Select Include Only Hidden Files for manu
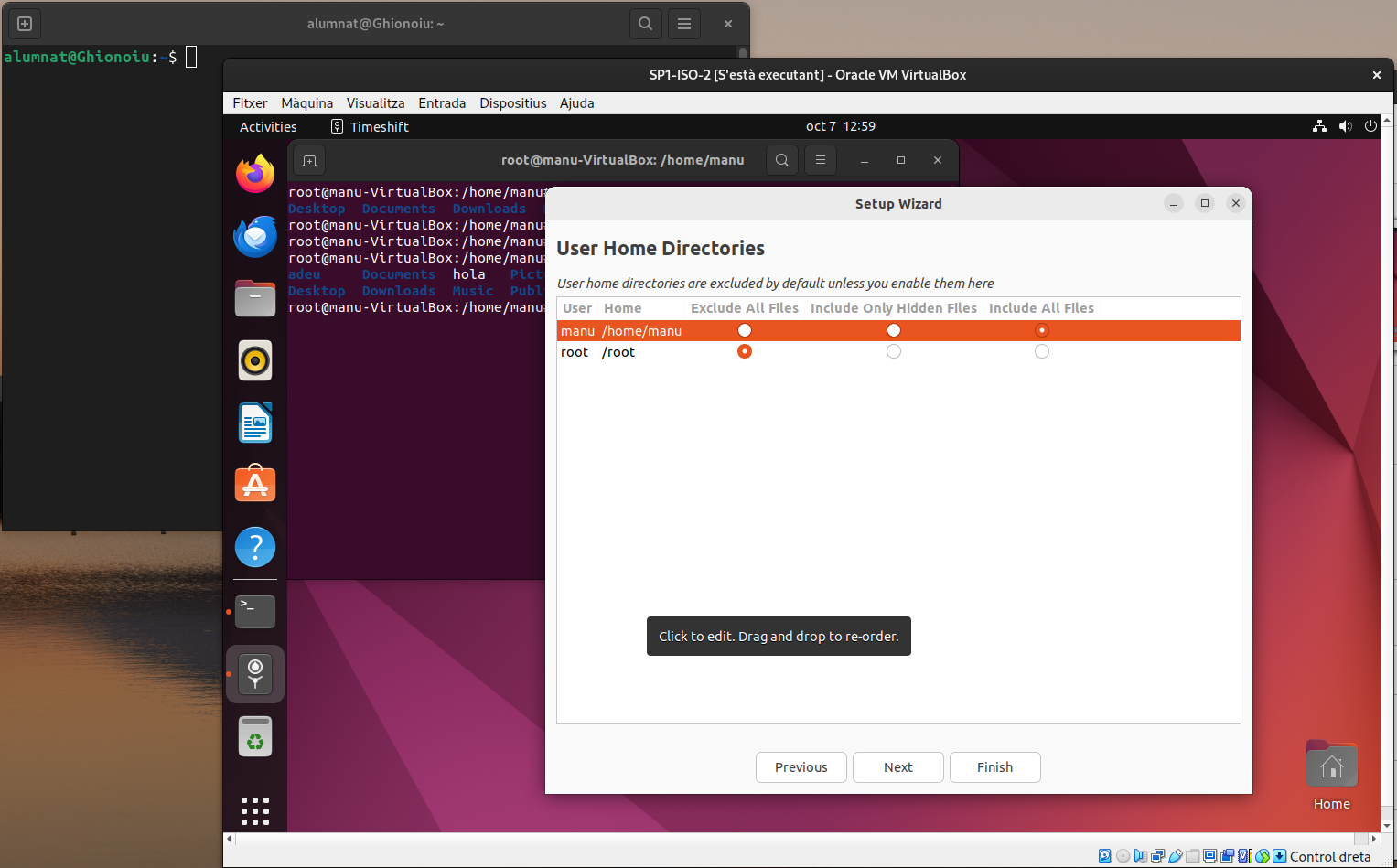The width and height of the screenshot is (1397, 868). (894, 330)
